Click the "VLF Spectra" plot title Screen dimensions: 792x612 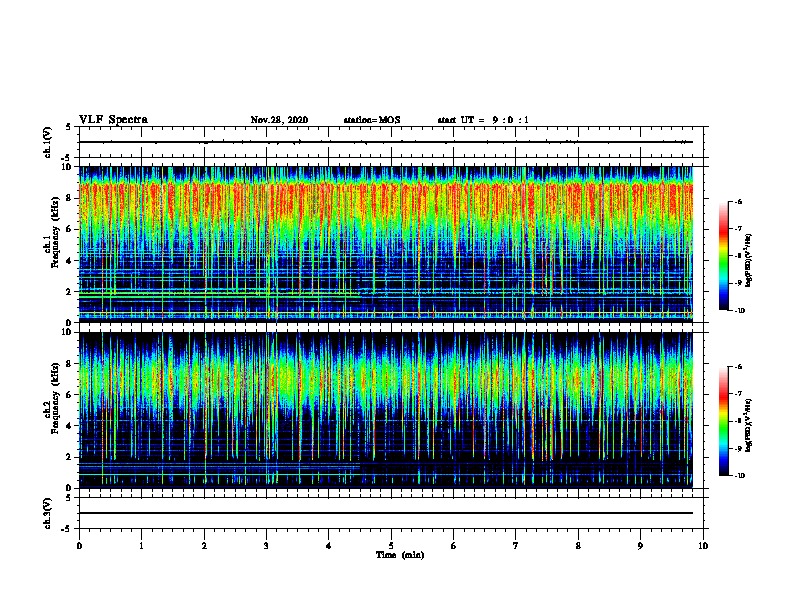[113, 120]
